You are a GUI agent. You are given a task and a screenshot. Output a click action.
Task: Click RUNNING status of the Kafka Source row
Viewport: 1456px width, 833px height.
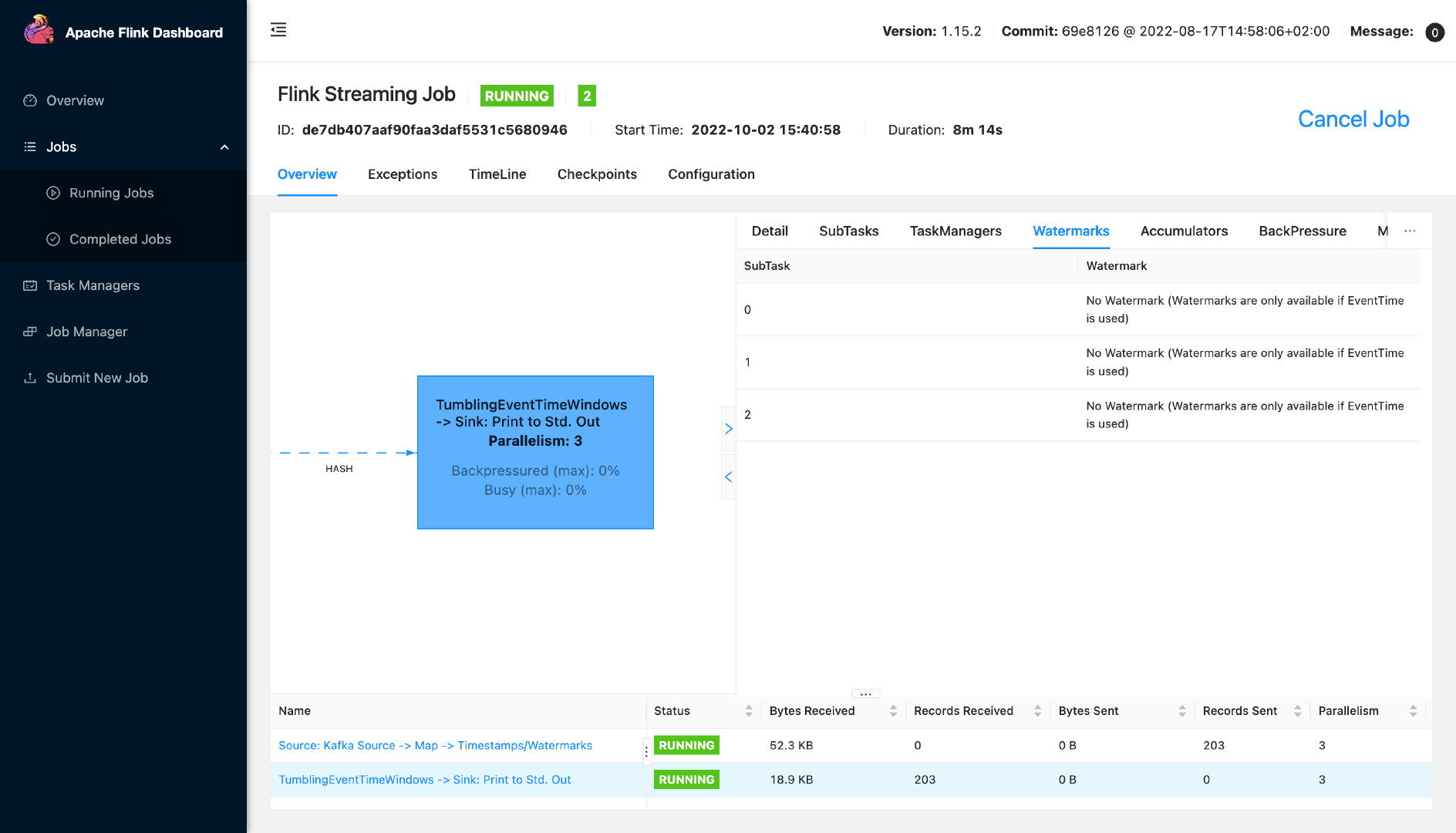(686, 745)
